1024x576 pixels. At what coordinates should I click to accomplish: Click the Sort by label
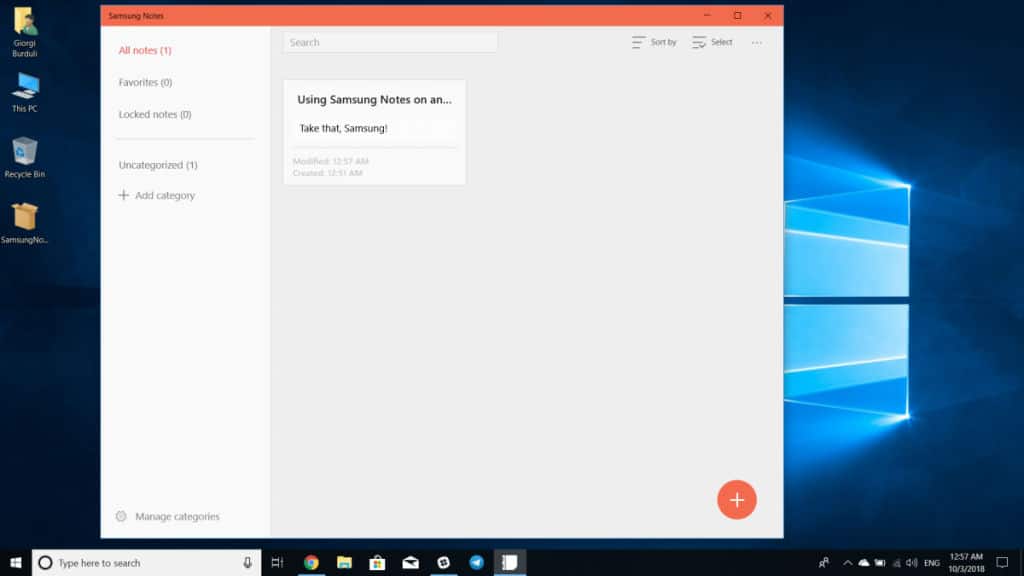(664, 42)
